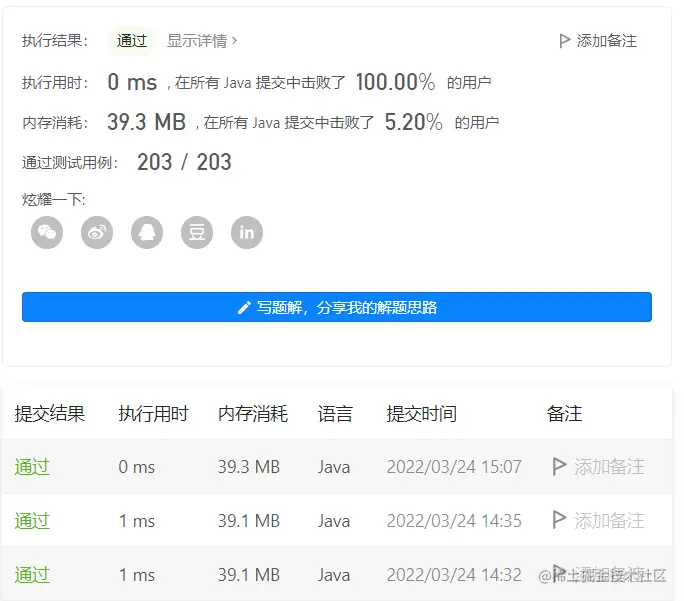Click 添加备注 flag at top right
Screen dimensions: 684x601
598,41
